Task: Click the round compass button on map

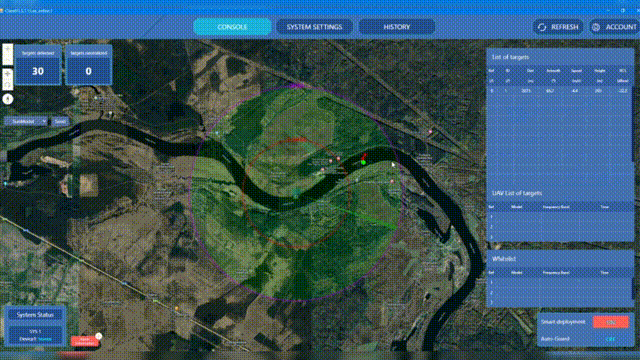Action: 8,99
